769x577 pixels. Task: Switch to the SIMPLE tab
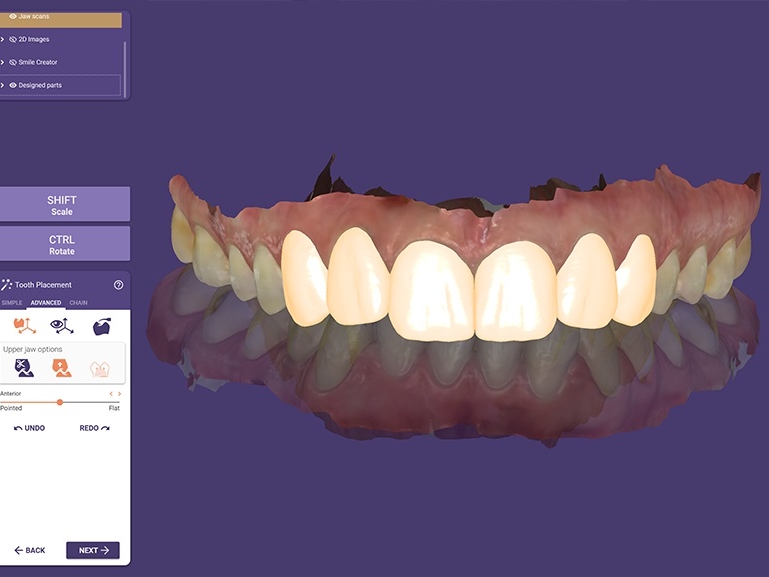pos(12,303)
